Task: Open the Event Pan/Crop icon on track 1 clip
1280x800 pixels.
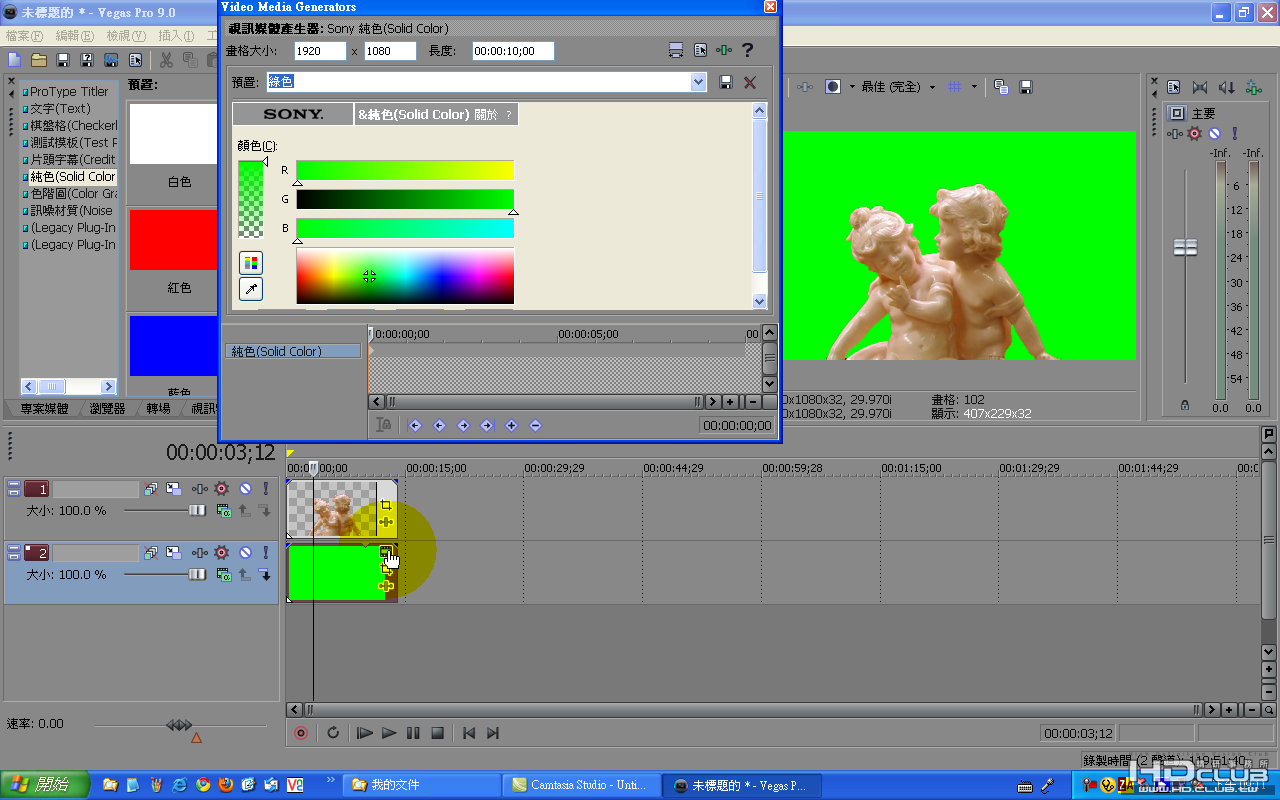Action: point(386,506)
